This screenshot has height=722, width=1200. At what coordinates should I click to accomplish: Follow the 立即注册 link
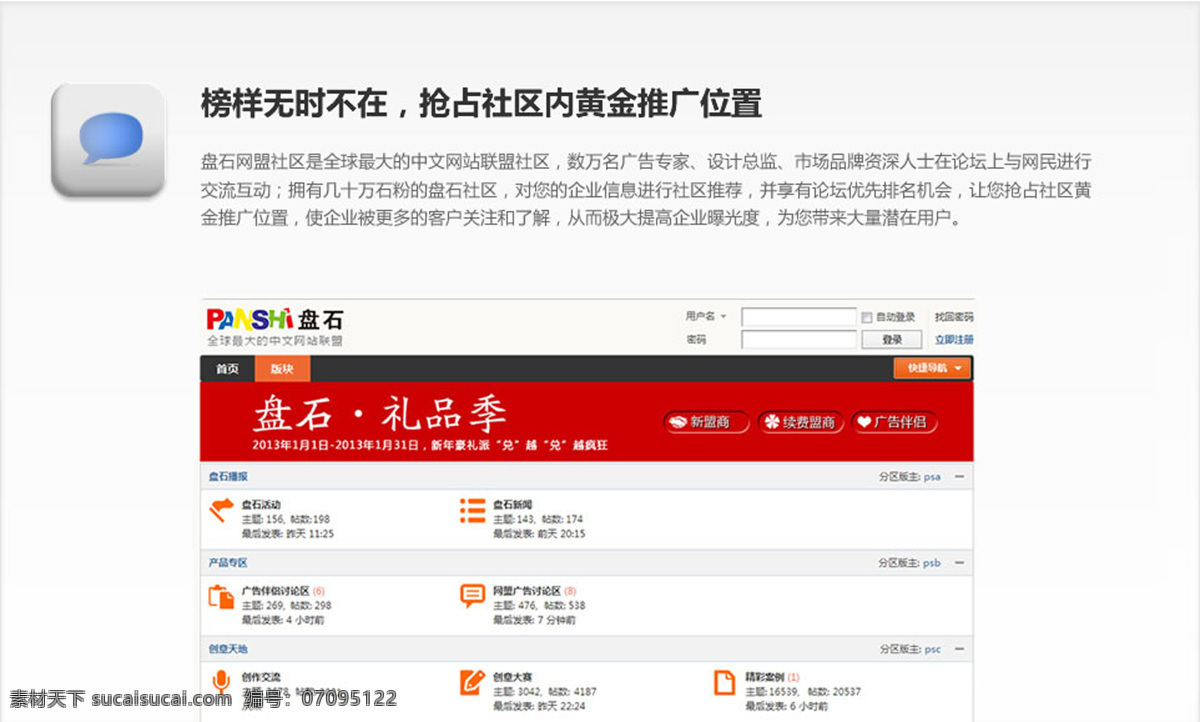pyautogui.click(x=954, y=340)
